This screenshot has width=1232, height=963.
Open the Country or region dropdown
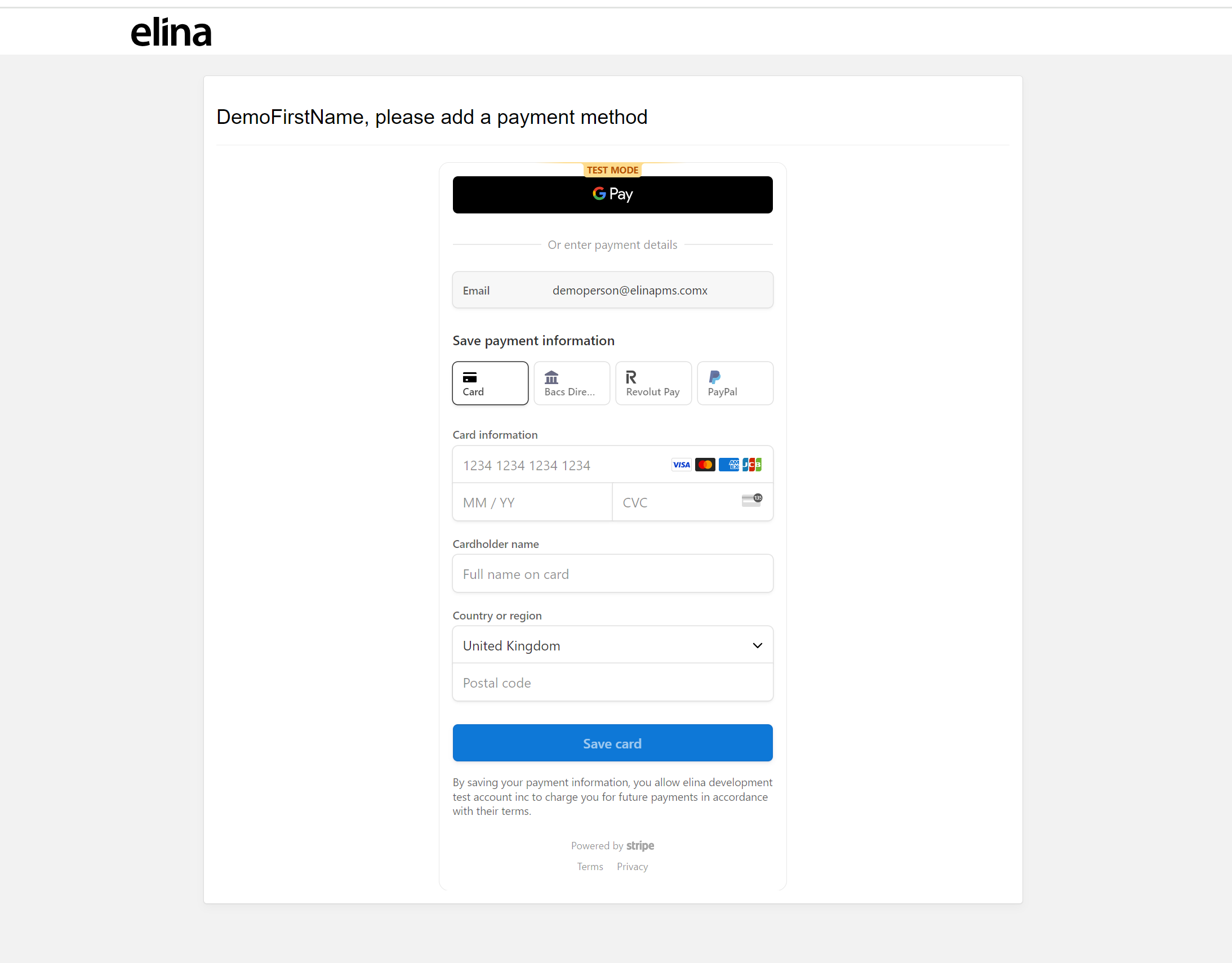coord(612,645)
